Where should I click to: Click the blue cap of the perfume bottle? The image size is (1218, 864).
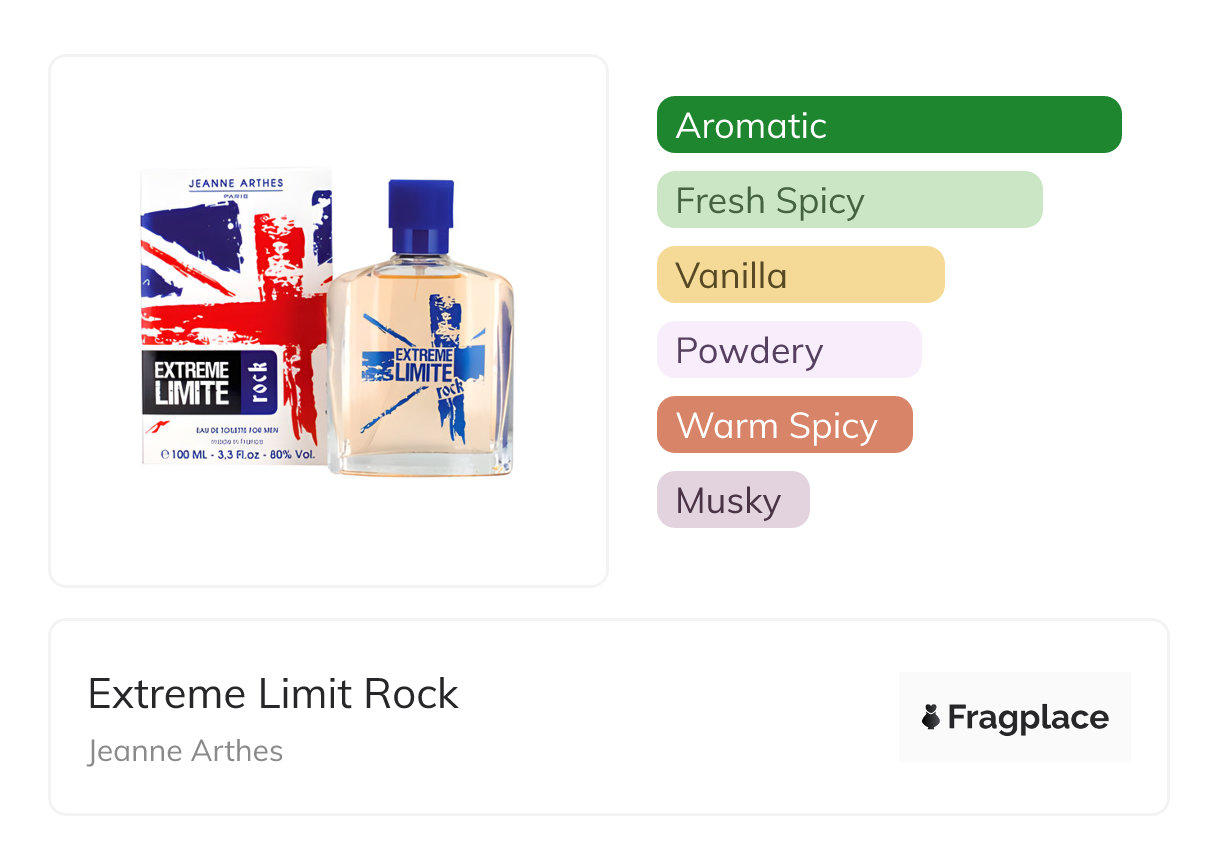(x=420, y=215)
